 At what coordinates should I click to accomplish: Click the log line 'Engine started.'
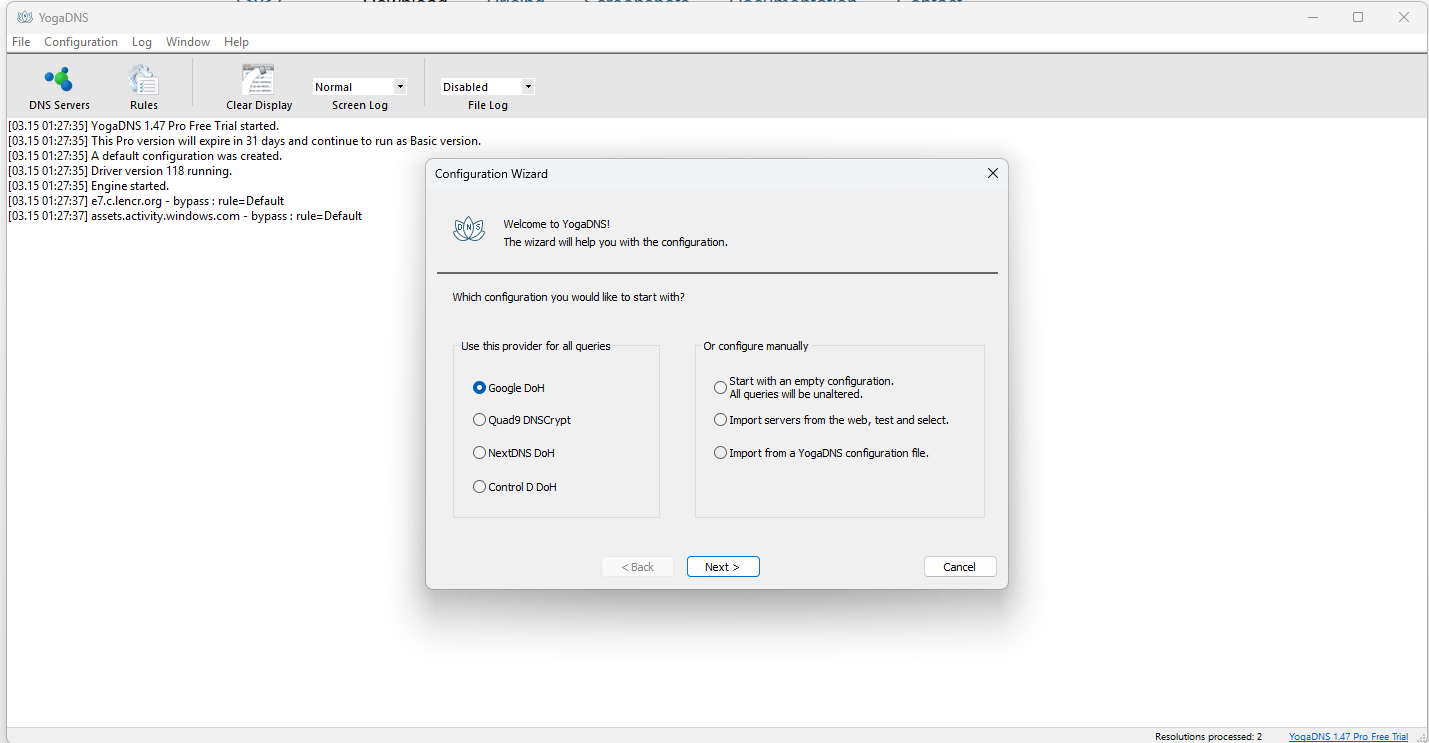(88, 186)
